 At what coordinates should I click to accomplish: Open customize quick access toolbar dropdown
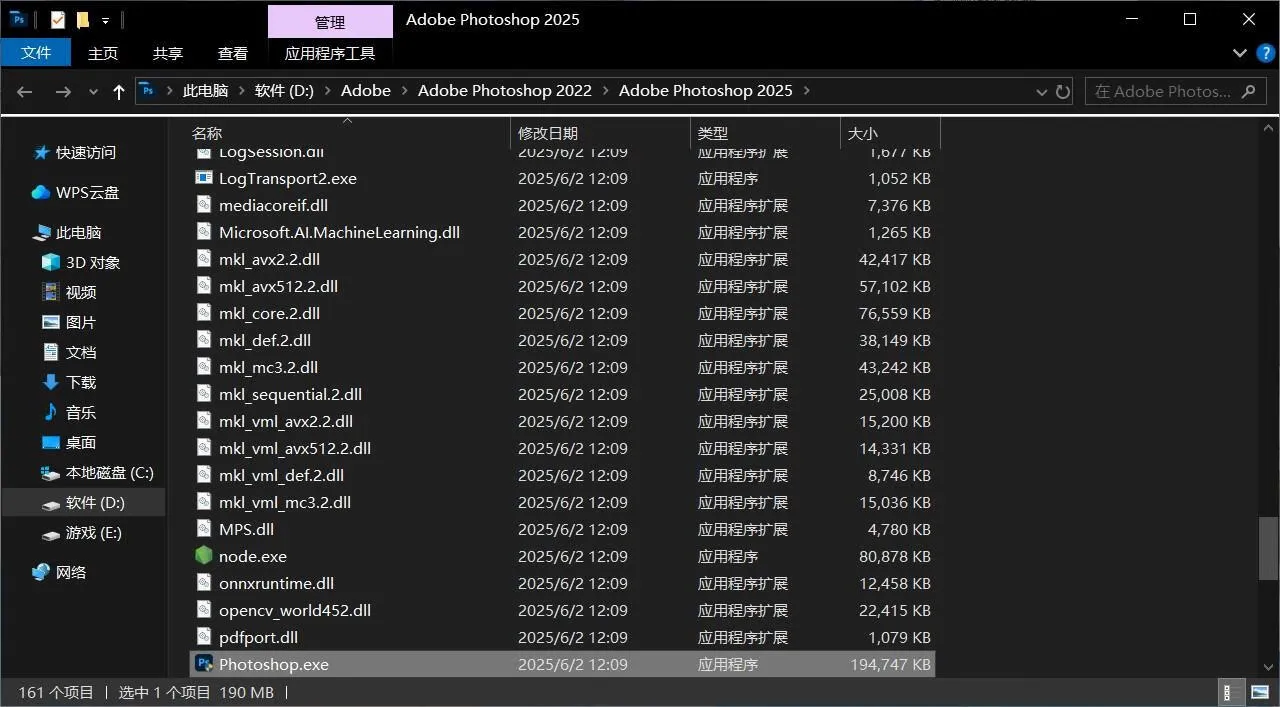coord(105,20)
